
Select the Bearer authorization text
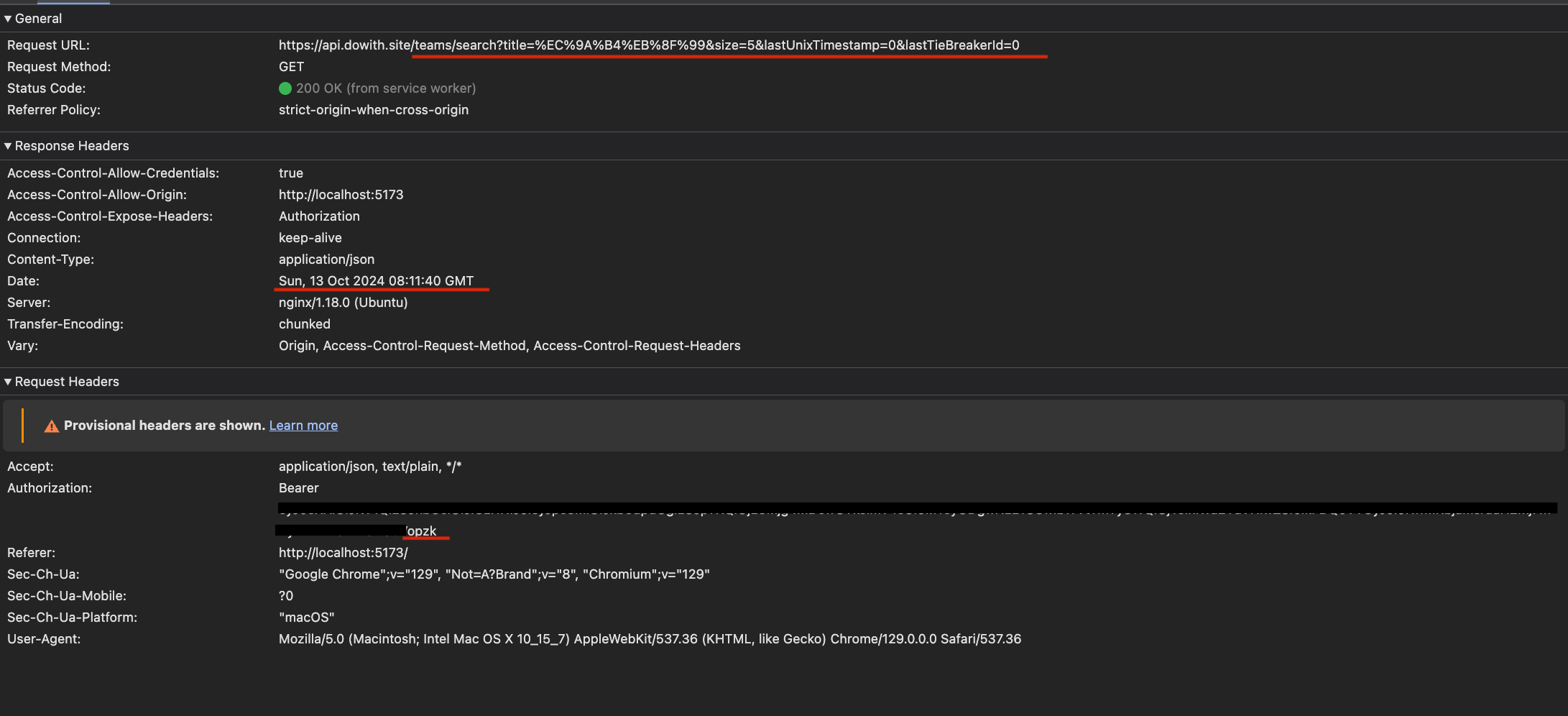pos(299,488)
